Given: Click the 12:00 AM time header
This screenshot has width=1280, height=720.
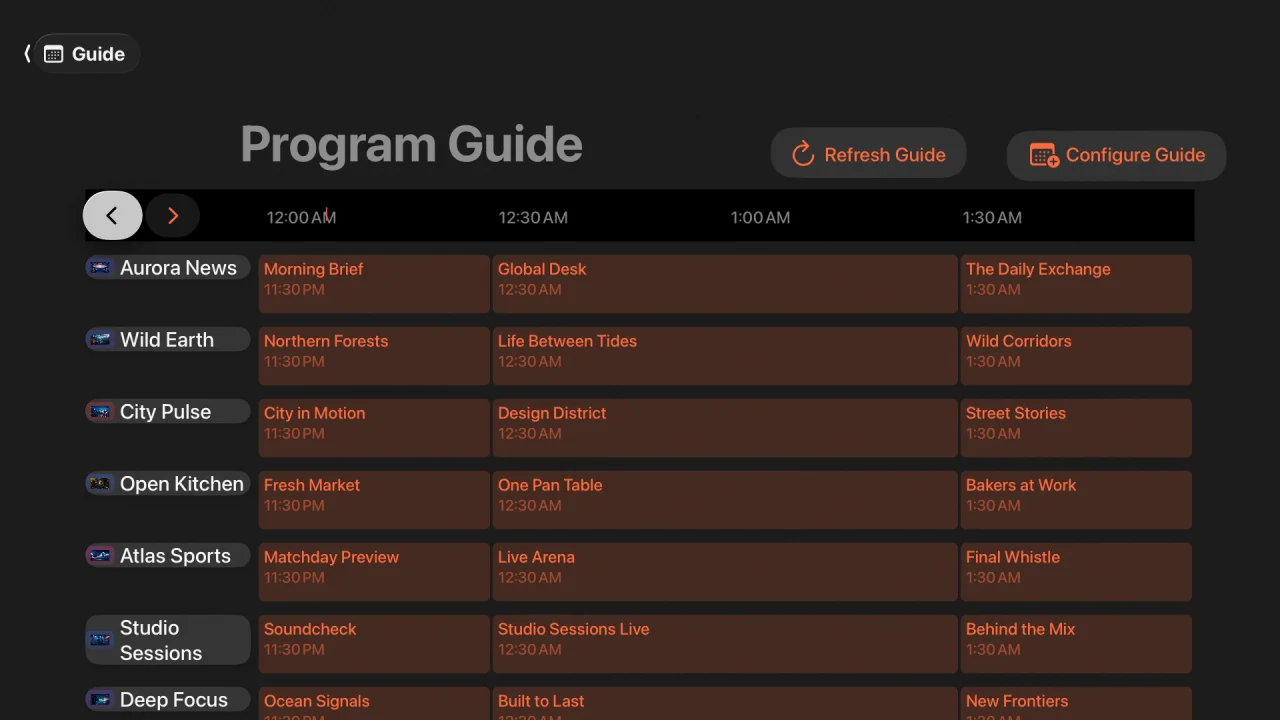Looking at the screenshot, I should (301, 217).
